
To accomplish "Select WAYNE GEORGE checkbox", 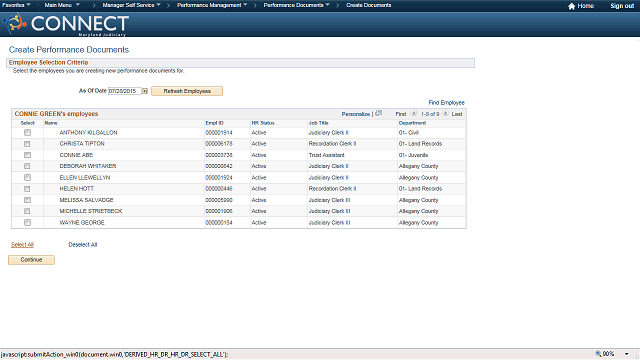I will (27, 222).
